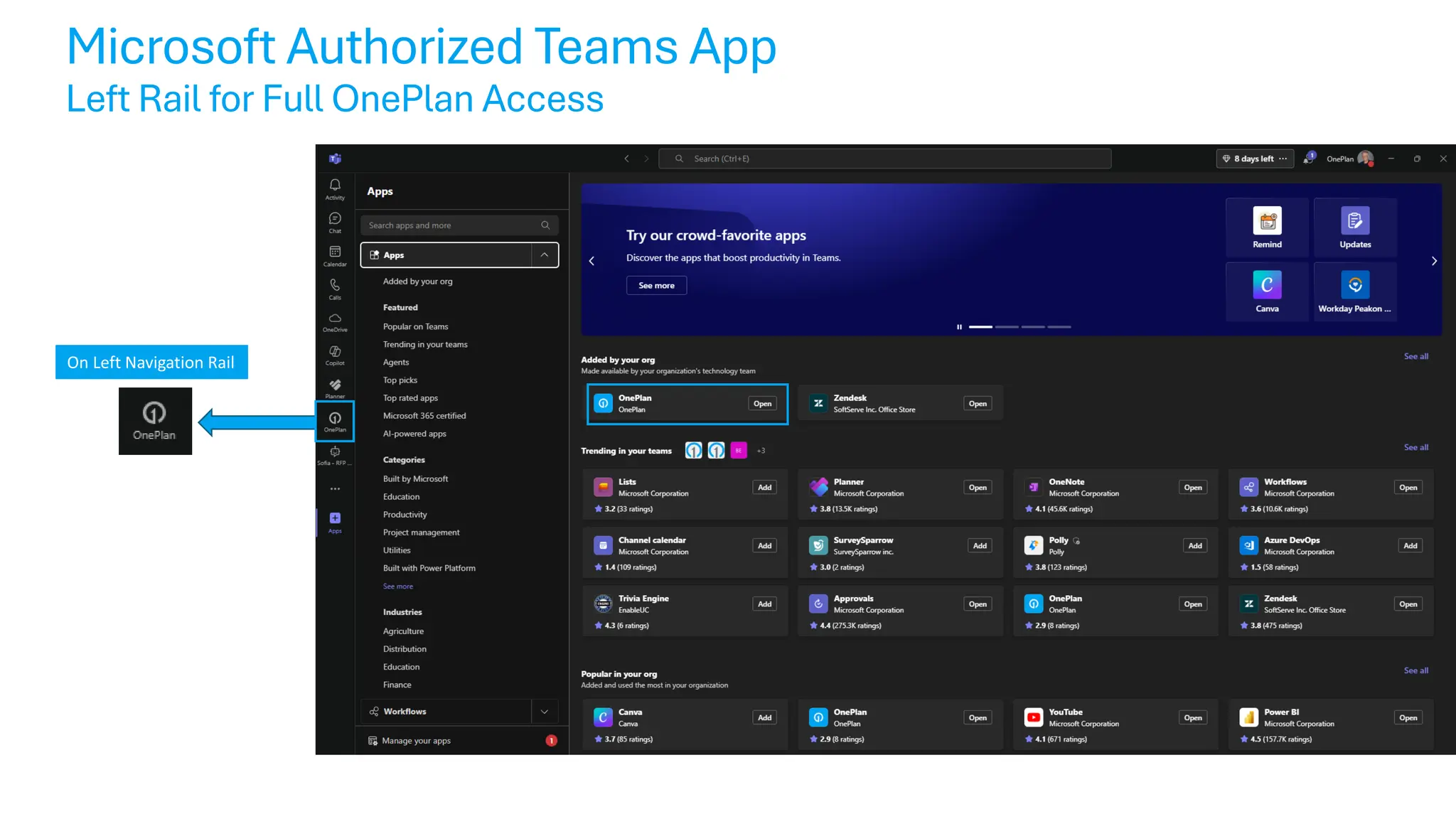Add the Trivia Engine app
The height and width of the screenshot is (819, 1456).
764,604
